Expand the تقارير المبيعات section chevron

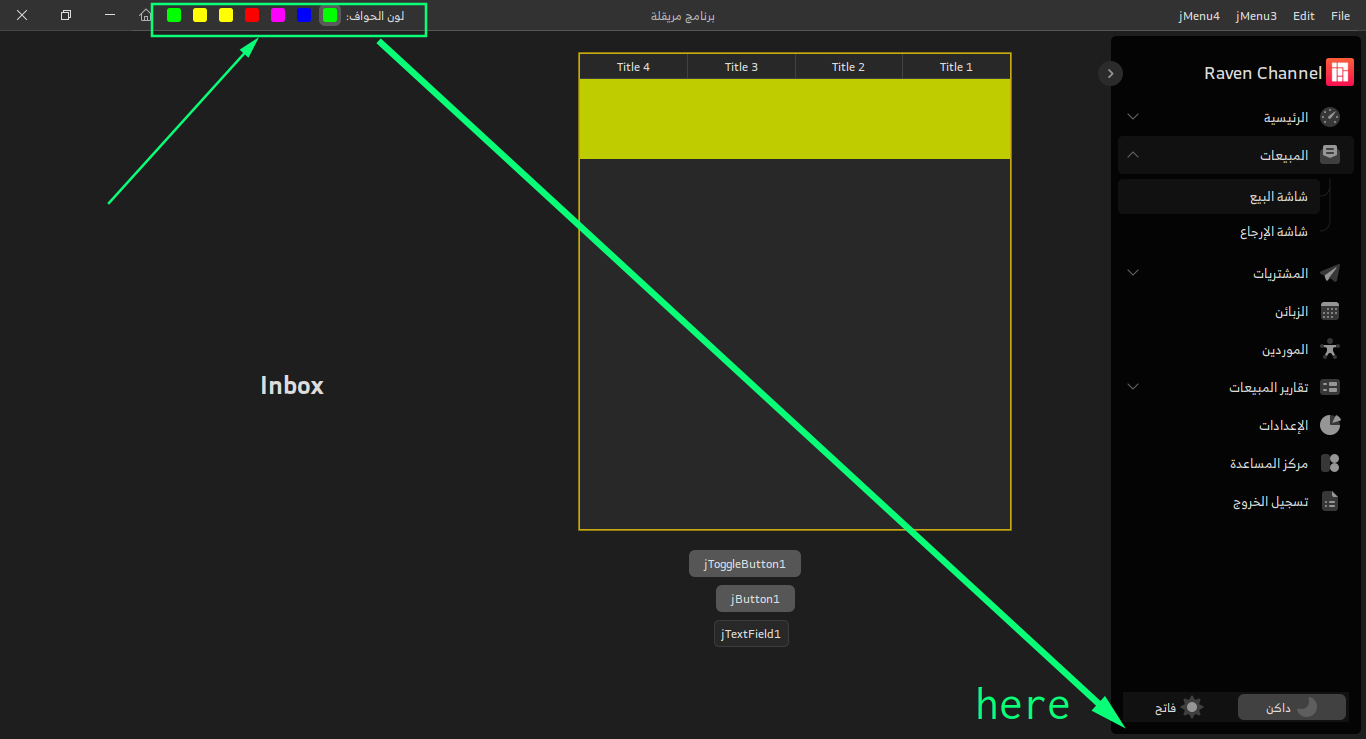click(1133, 386)
